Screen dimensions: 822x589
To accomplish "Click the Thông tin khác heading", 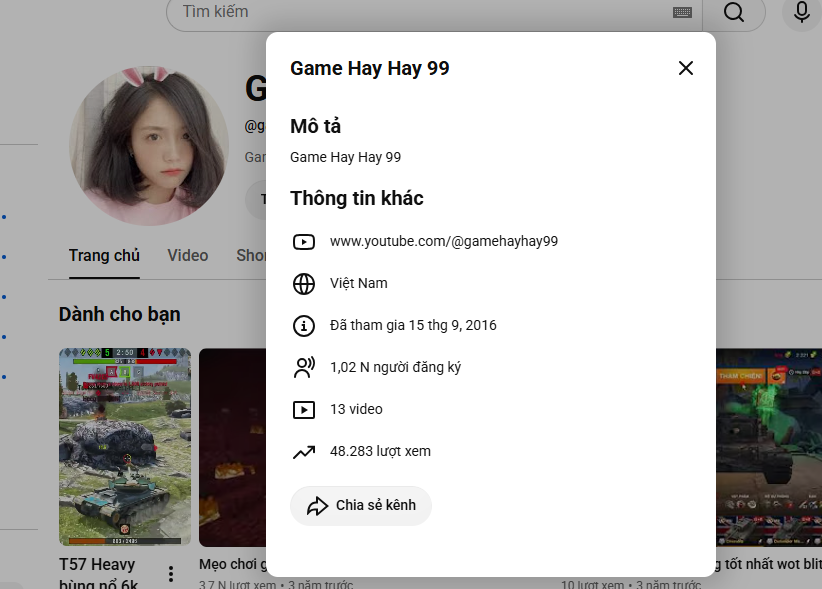I will pyautogui.click(x=356, y=199).
